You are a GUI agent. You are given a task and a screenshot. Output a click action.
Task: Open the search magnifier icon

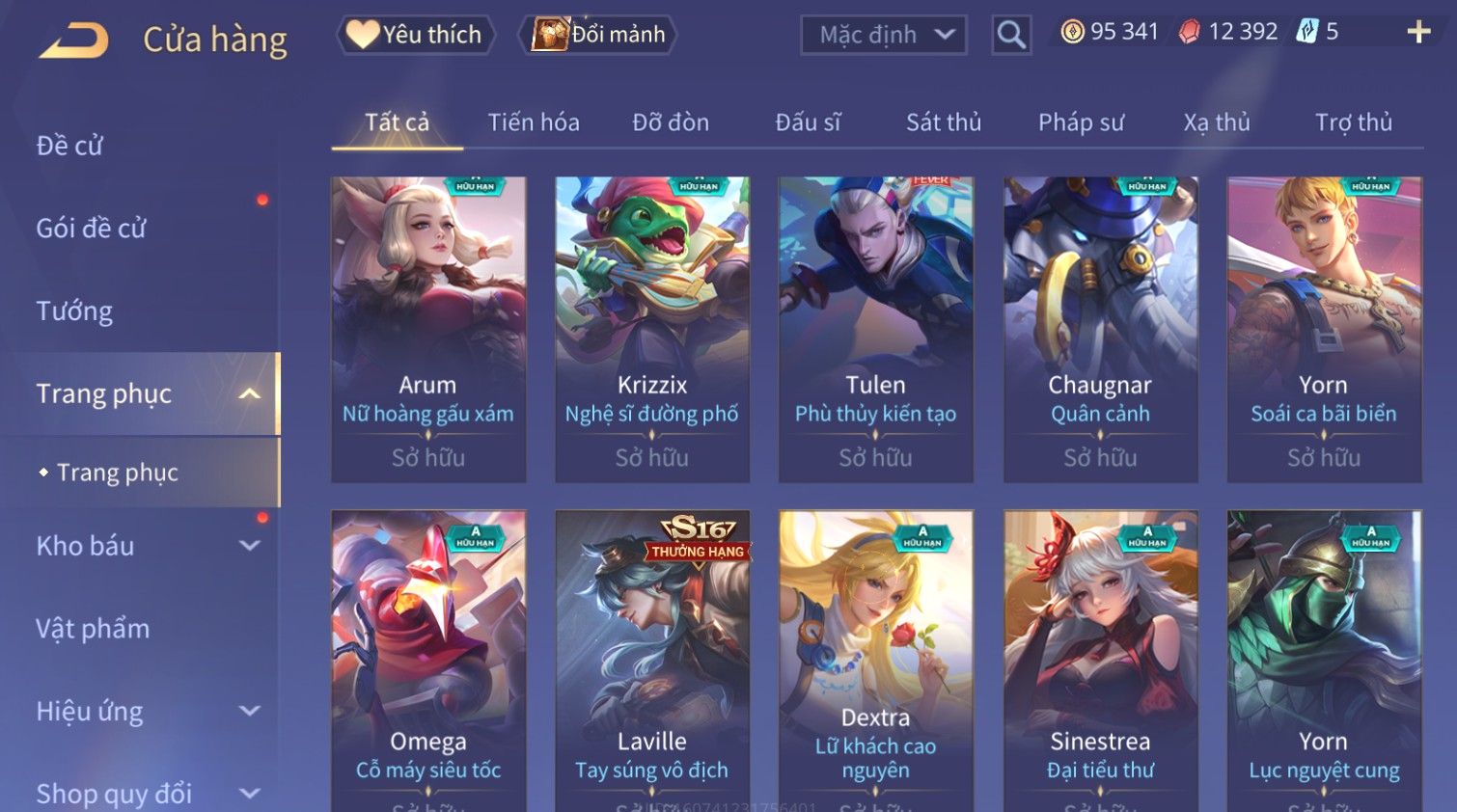(1011, 35)
